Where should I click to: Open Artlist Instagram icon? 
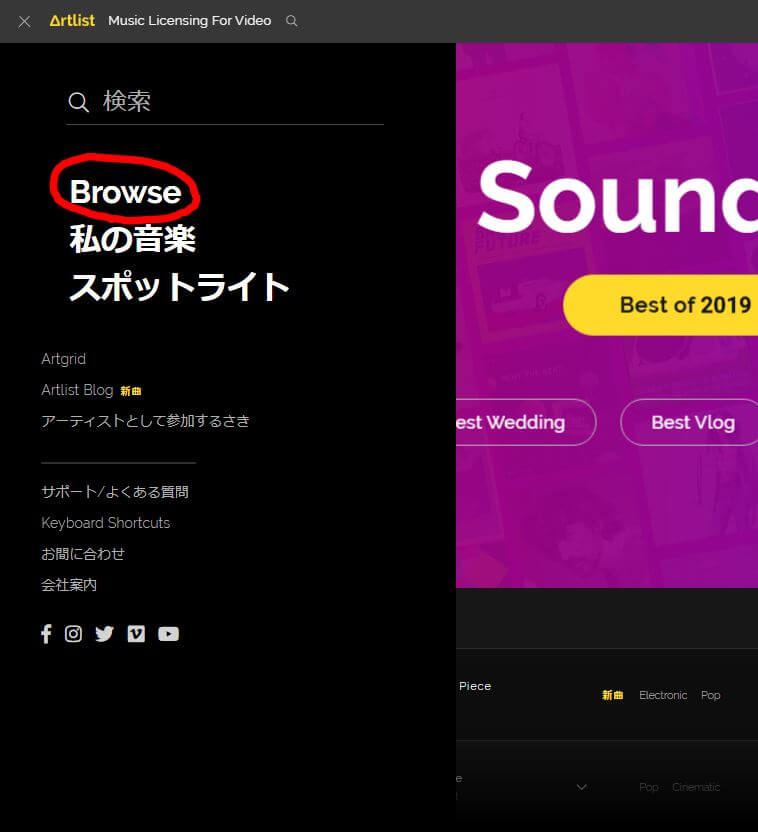click(x=73, y=634)
